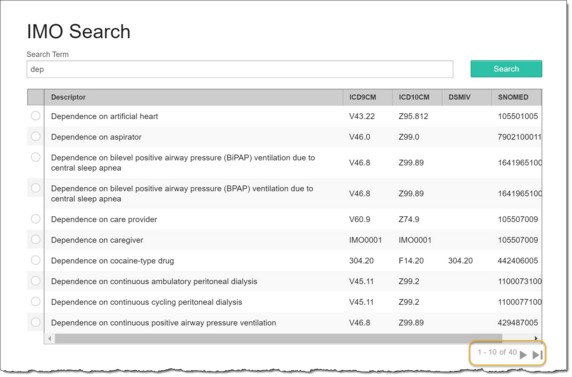The height and width of the screenshot is (377, 572).
Task: Click SNOMED code 429487005
Action: (518, 323)
